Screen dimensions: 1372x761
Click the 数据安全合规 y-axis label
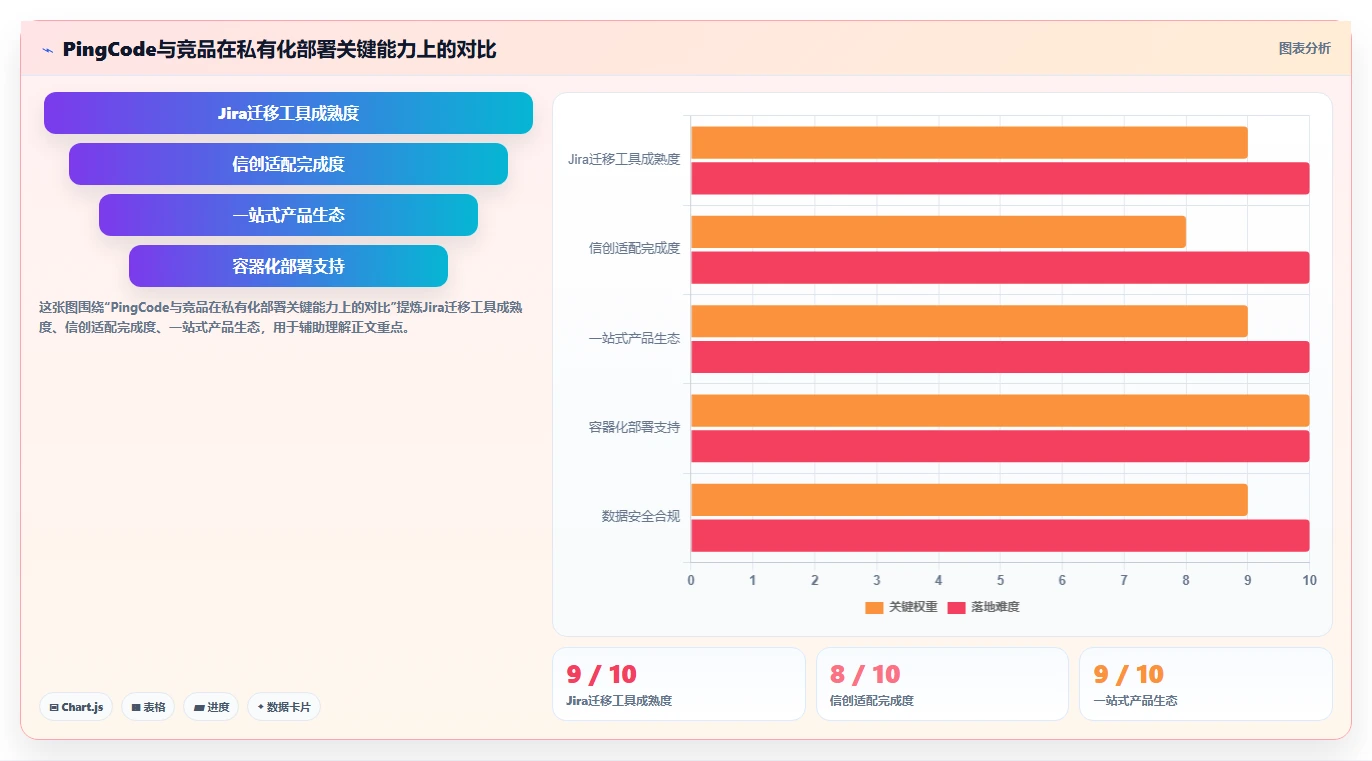coord(640,516)
